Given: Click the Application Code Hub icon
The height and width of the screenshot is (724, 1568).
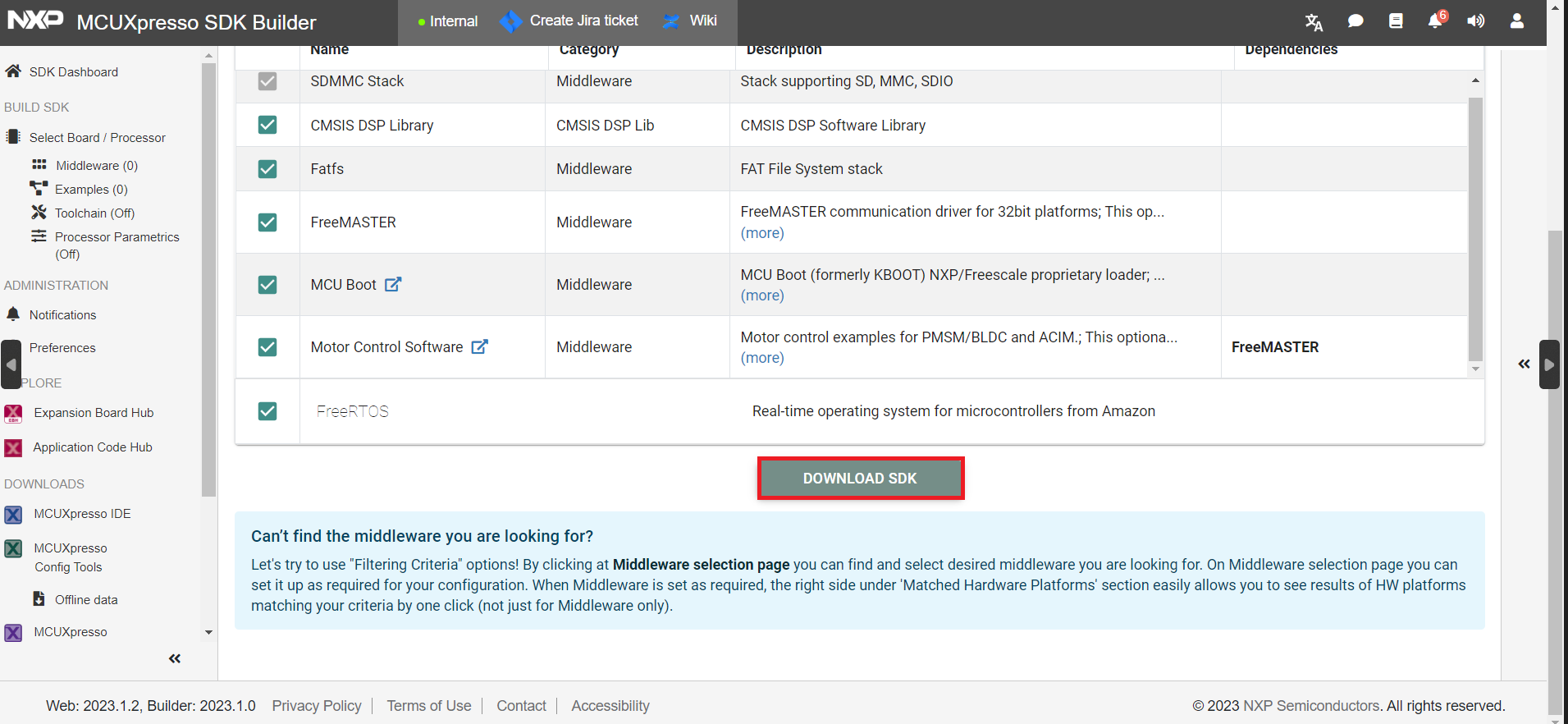Looking at the screenshot, I should pyautogui.click(x=14, y=447).
